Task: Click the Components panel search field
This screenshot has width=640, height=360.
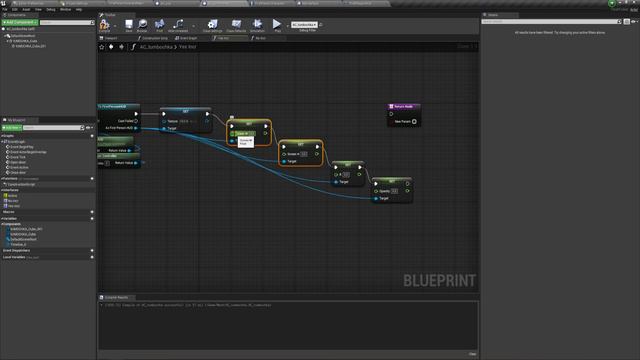Action: (67, 22)
